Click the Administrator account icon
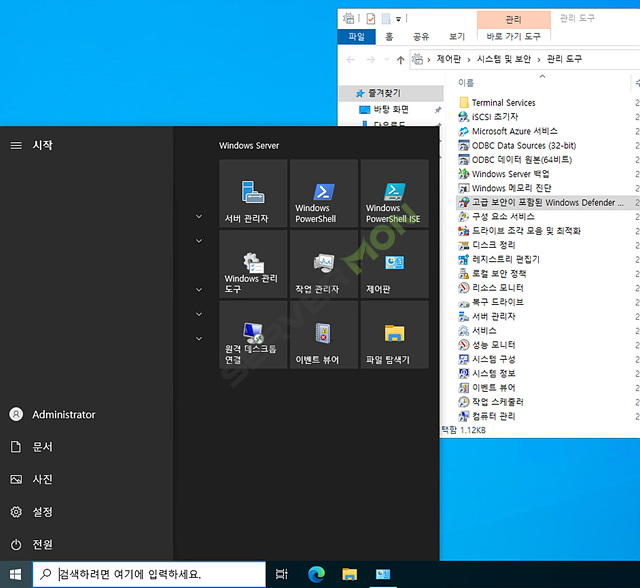The height and width of the screenshot is (588, 640). 16,414
